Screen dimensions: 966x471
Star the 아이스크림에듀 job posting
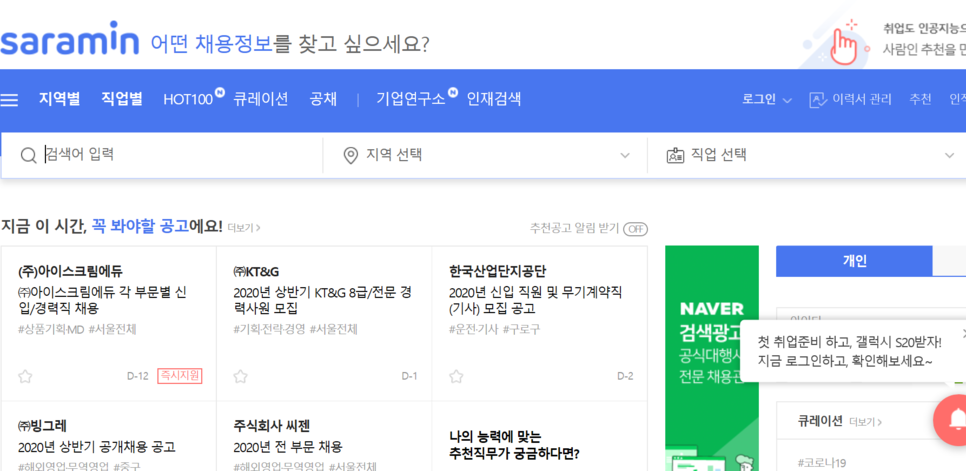(25, 376)
